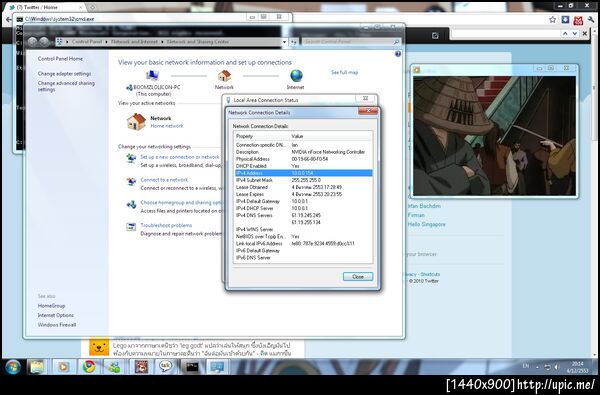
Task: Select the Twitter / Home browser tab
Action: point(45,7)
